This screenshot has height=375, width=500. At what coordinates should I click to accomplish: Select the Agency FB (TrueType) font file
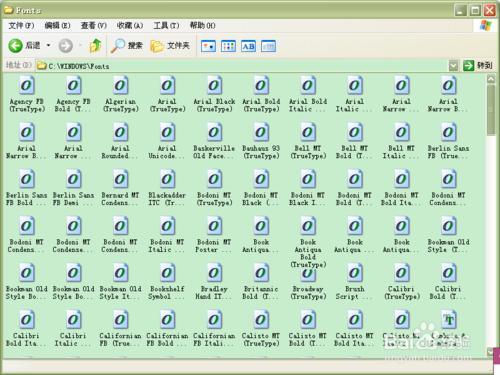(27, 94)
